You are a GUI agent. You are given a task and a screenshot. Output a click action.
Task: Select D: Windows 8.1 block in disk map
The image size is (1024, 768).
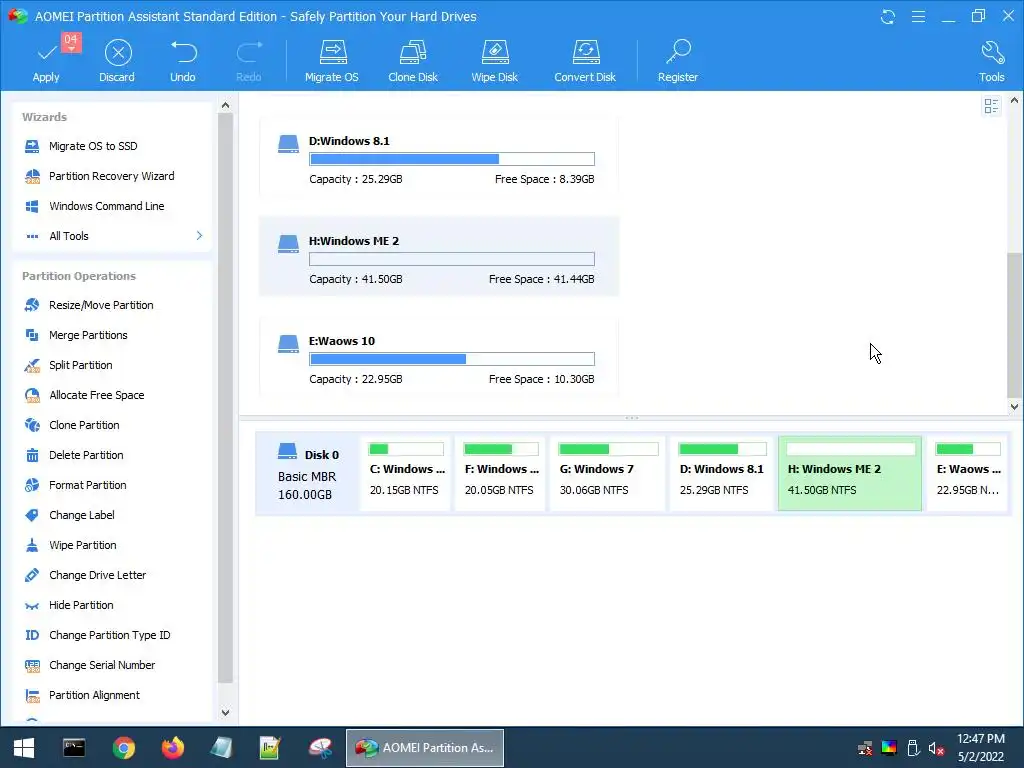pyautogui.click(x=722, y=474)
